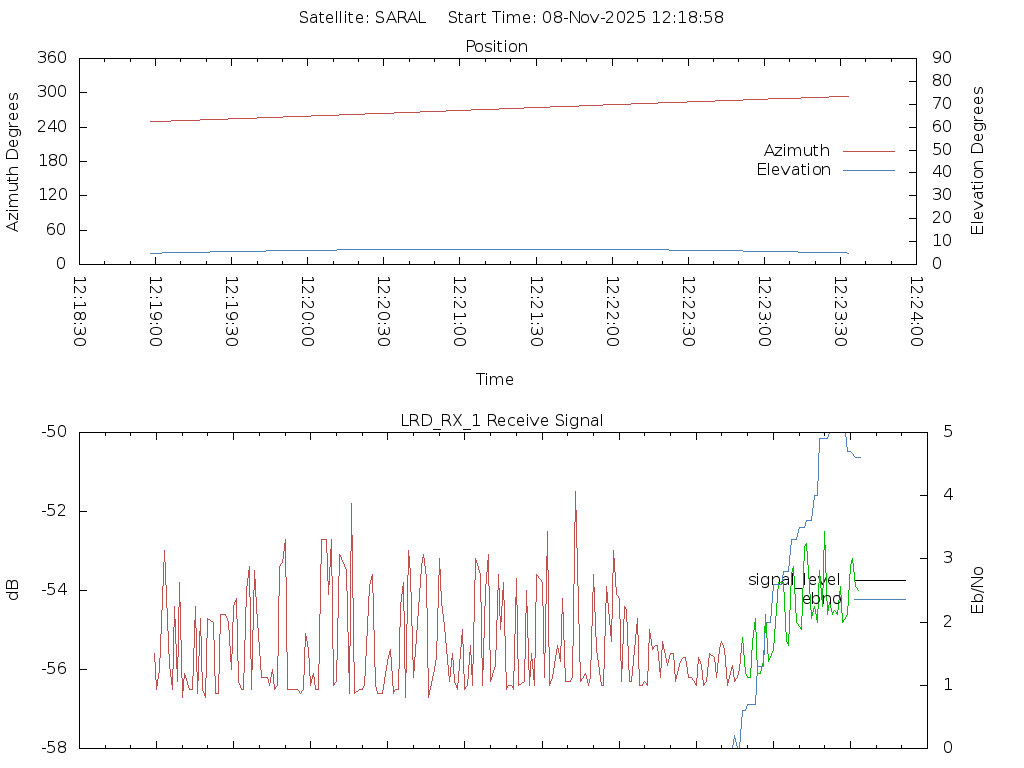This screenshot has height=768, width=1024.
Task: Select the 12:19:00 time tick label
Action: tap(156, 312)
